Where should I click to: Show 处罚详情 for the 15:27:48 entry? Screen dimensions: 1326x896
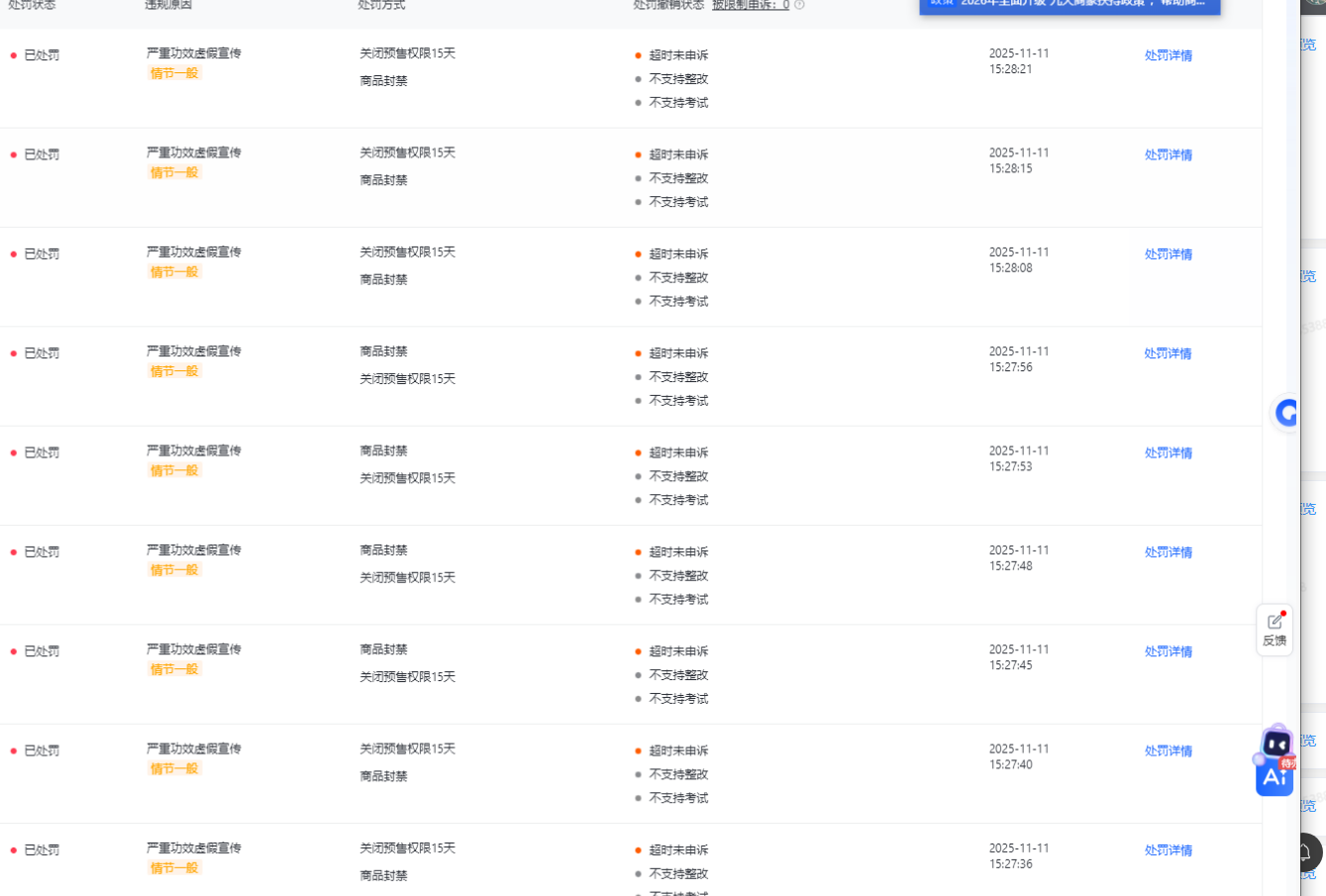click(x=1168, y=552)
